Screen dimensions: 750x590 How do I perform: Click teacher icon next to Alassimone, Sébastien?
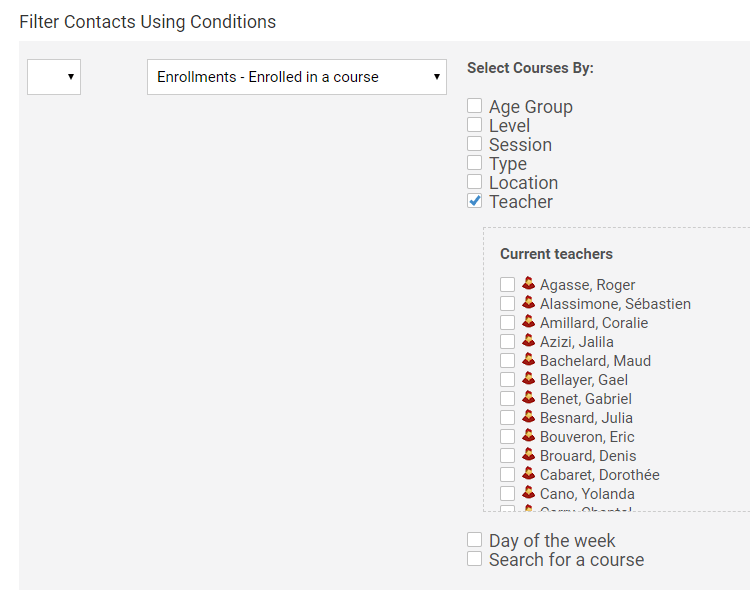click(x=529, y=303)
